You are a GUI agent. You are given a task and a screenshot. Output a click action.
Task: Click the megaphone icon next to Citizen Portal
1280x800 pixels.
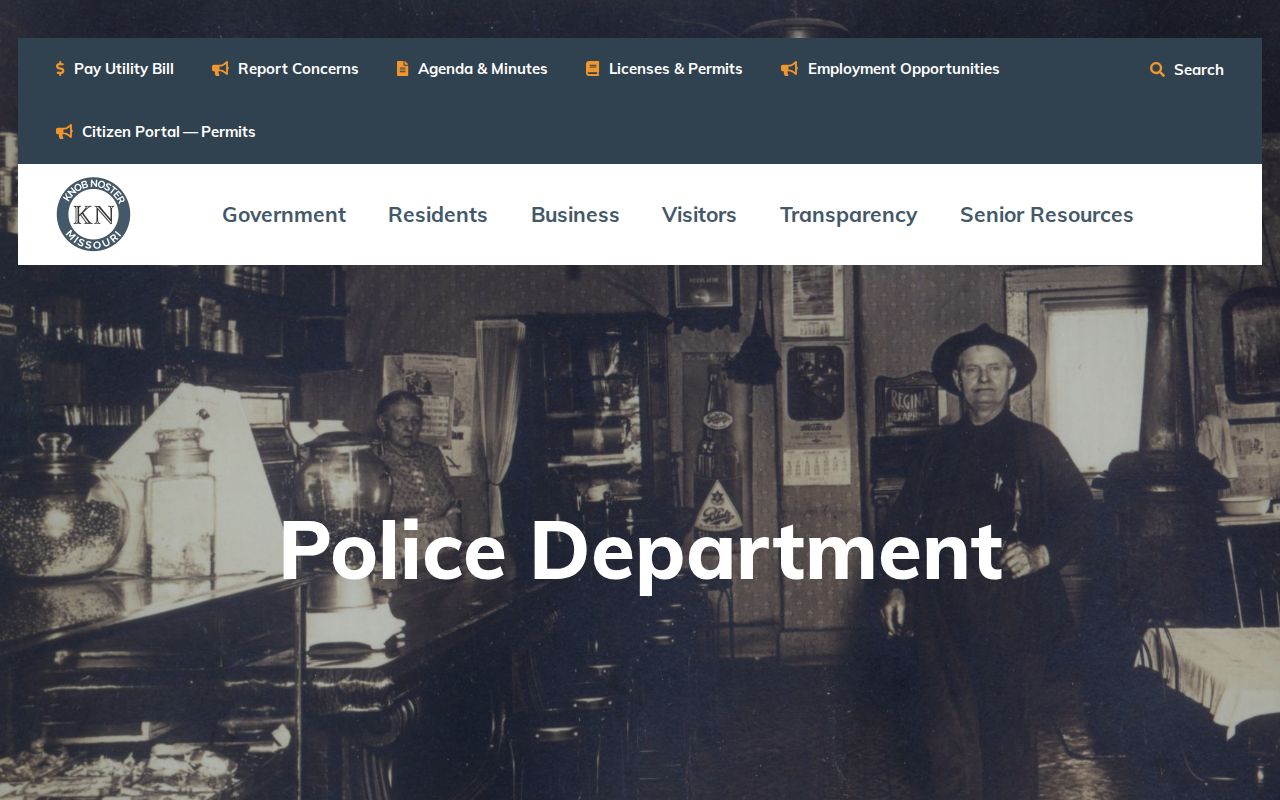coord(64,132)
